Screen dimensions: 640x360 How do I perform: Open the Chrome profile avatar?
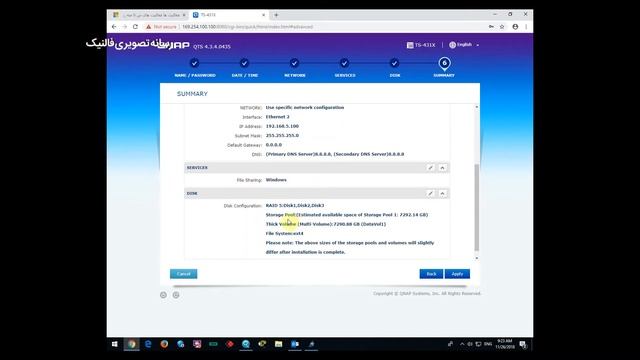[x=515, y=27]
